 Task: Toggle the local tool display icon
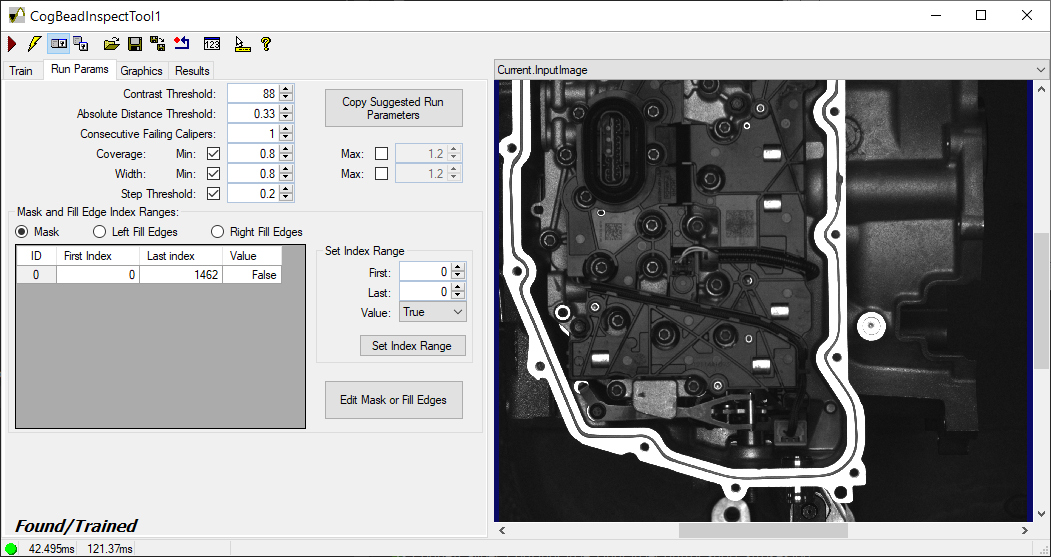pos(58,44)
